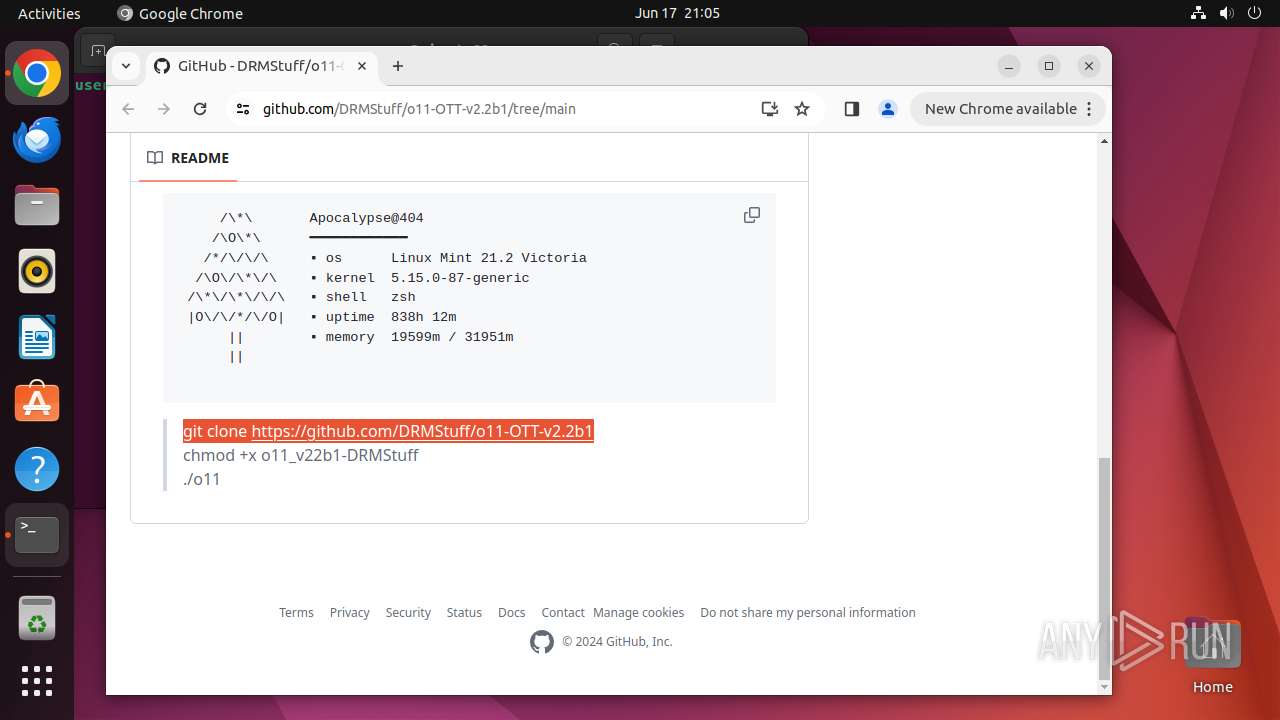Launch LibreOffice Writer from the dock

[37, 338]
